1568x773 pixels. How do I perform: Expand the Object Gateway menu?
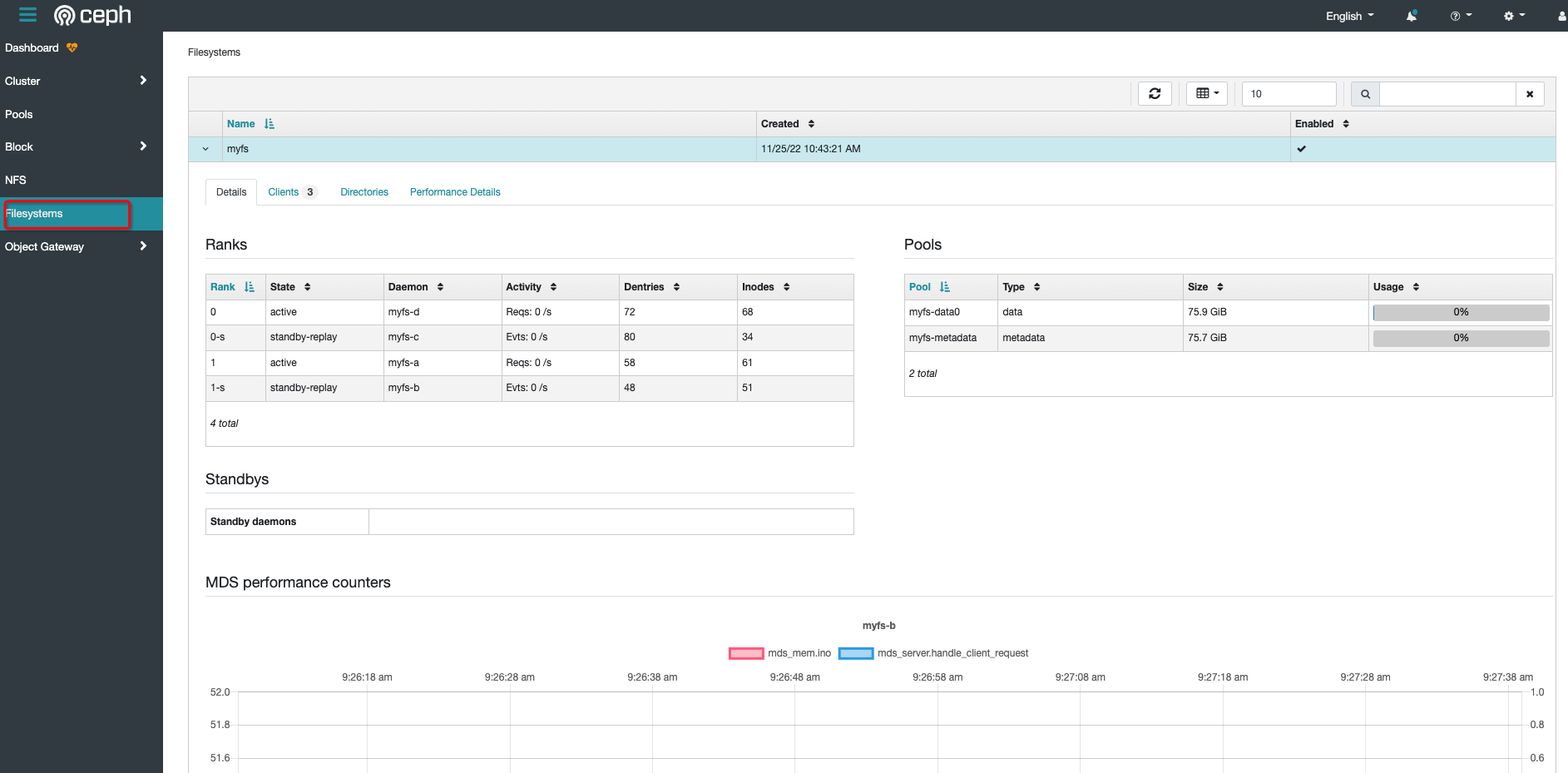pyautogui.click(x=82, y=246)
